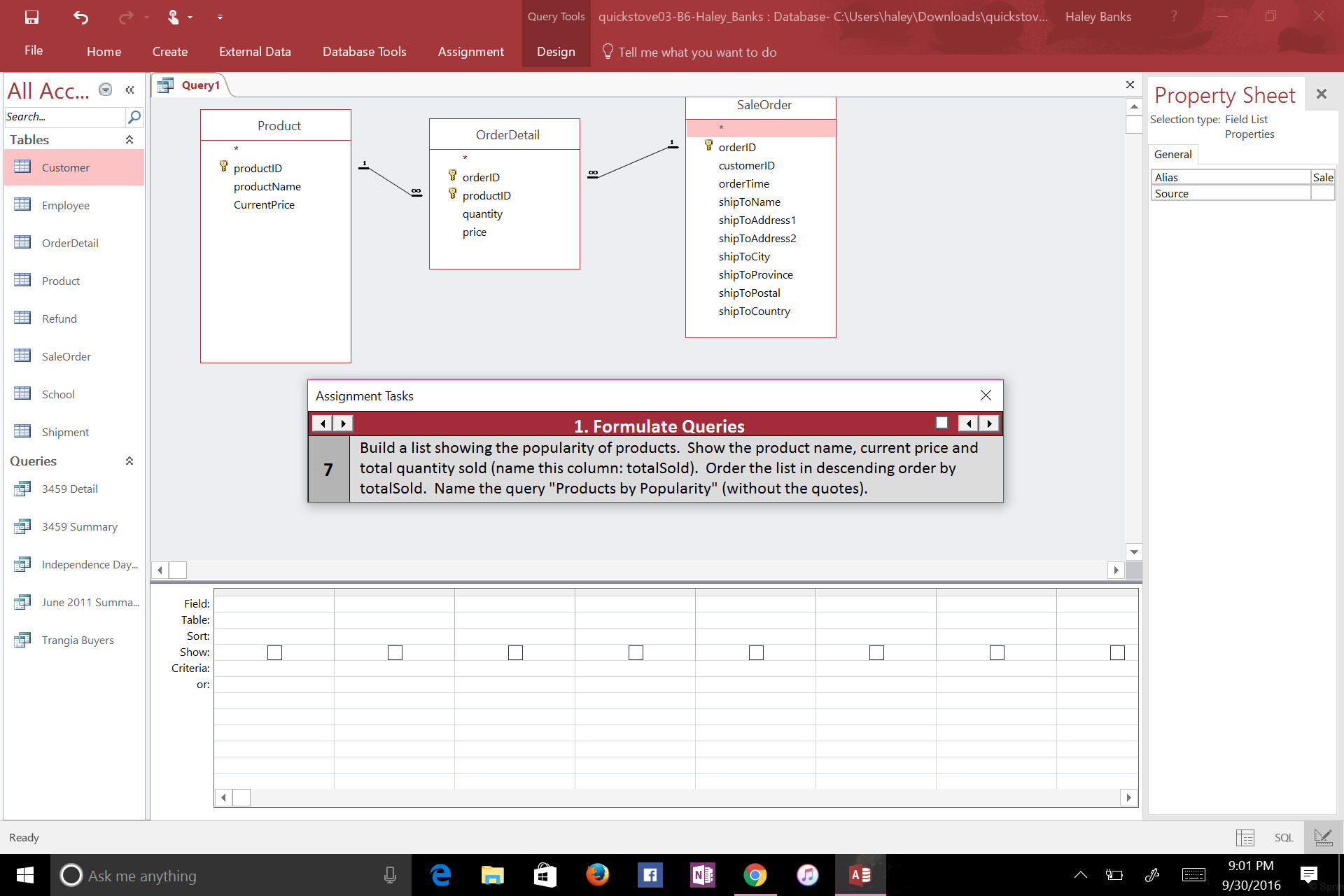Go to the next task in the Assignment Tasks header
This screenshot has height=896, width=1344.
[989, 423]
